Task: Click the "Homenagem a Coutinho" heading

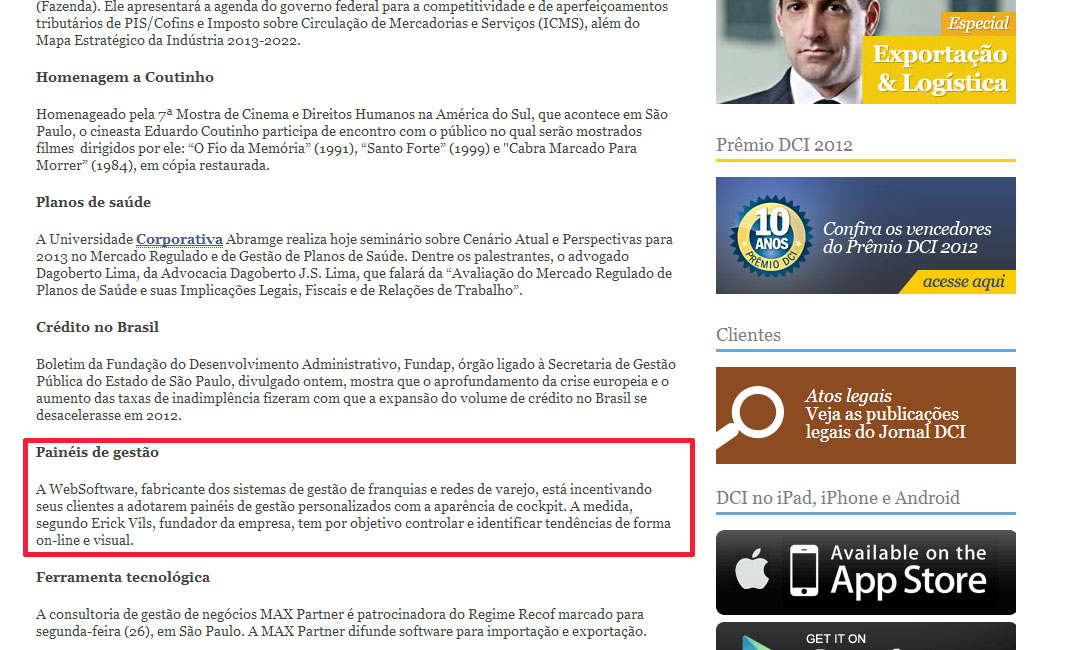Action: click(x=125, y=77)
